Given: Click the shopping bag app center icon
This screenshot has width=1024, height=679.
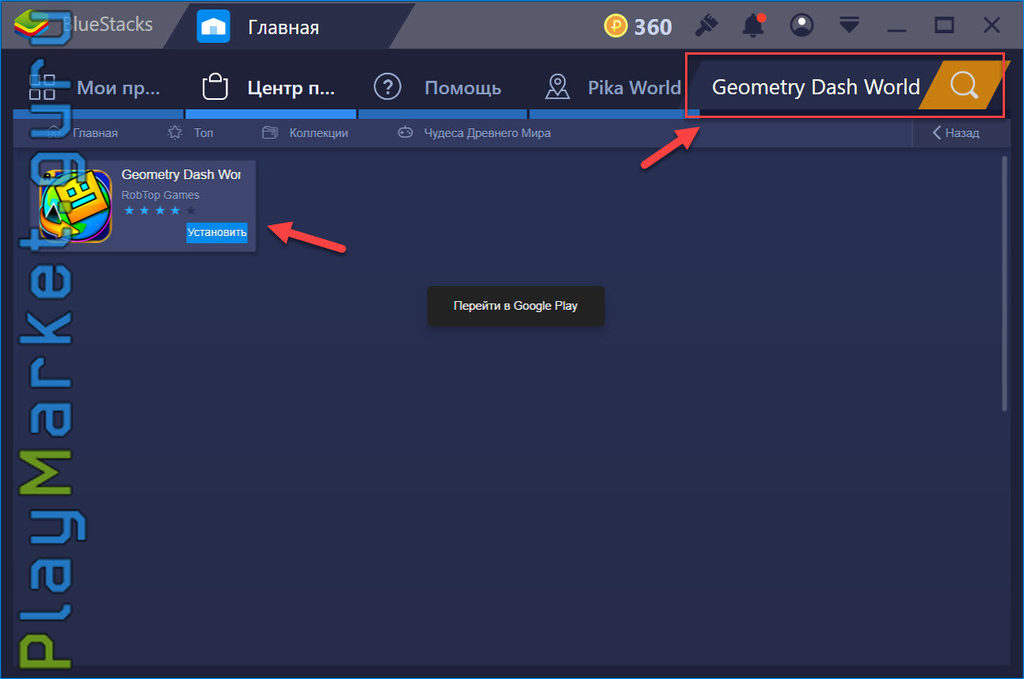Looking at the screenshot, I should (x=215, y=86).
